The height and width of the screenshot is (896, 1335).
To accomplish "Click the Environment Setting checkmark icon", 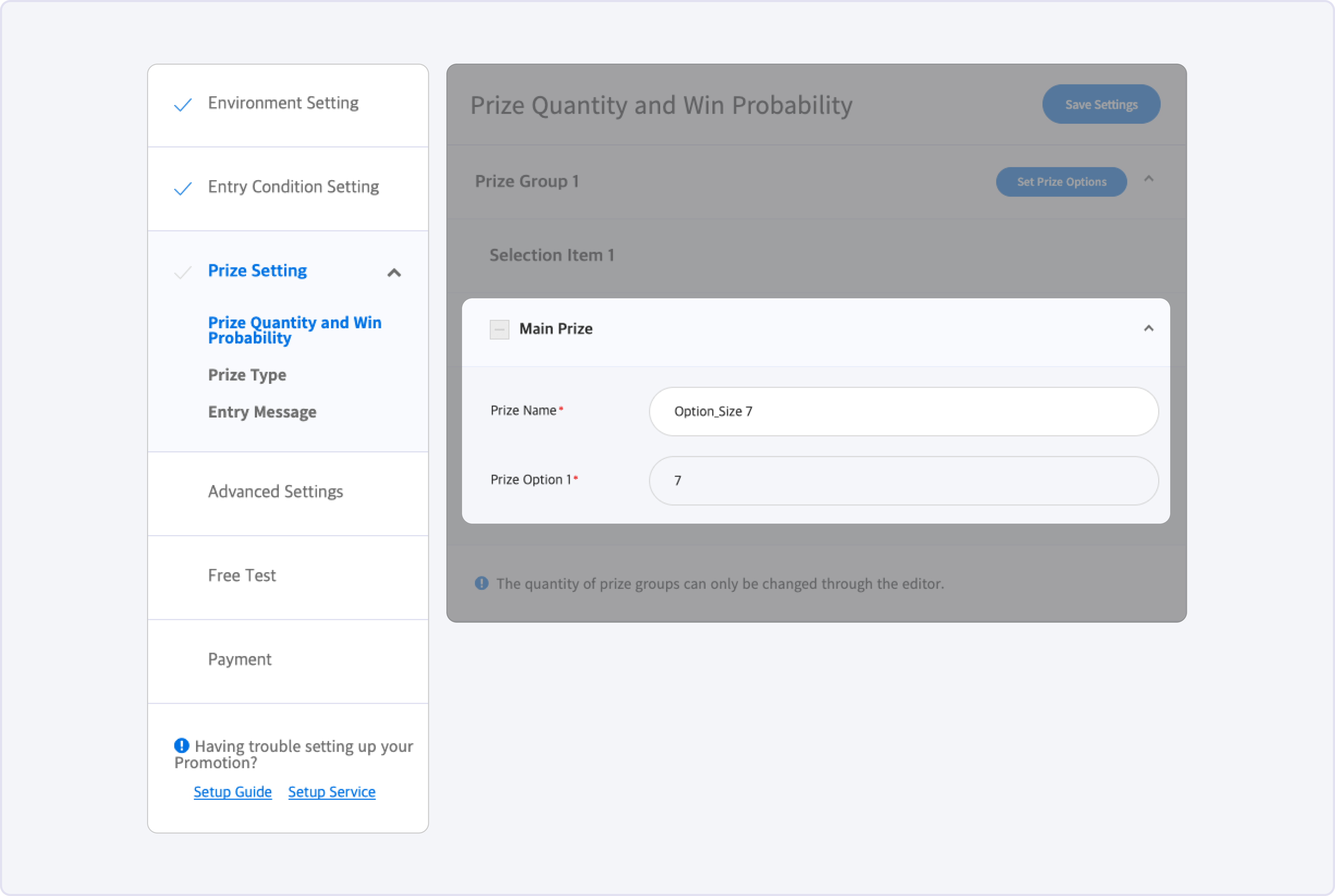I will point(183,105).
